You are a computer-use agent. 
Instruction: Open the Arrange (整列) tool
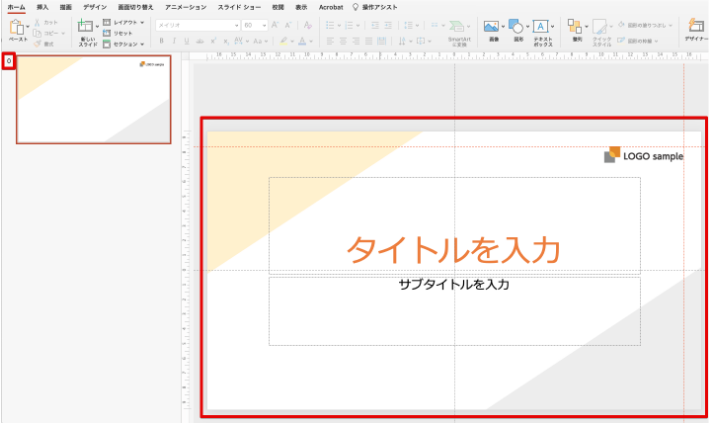[x=574, y=27]
